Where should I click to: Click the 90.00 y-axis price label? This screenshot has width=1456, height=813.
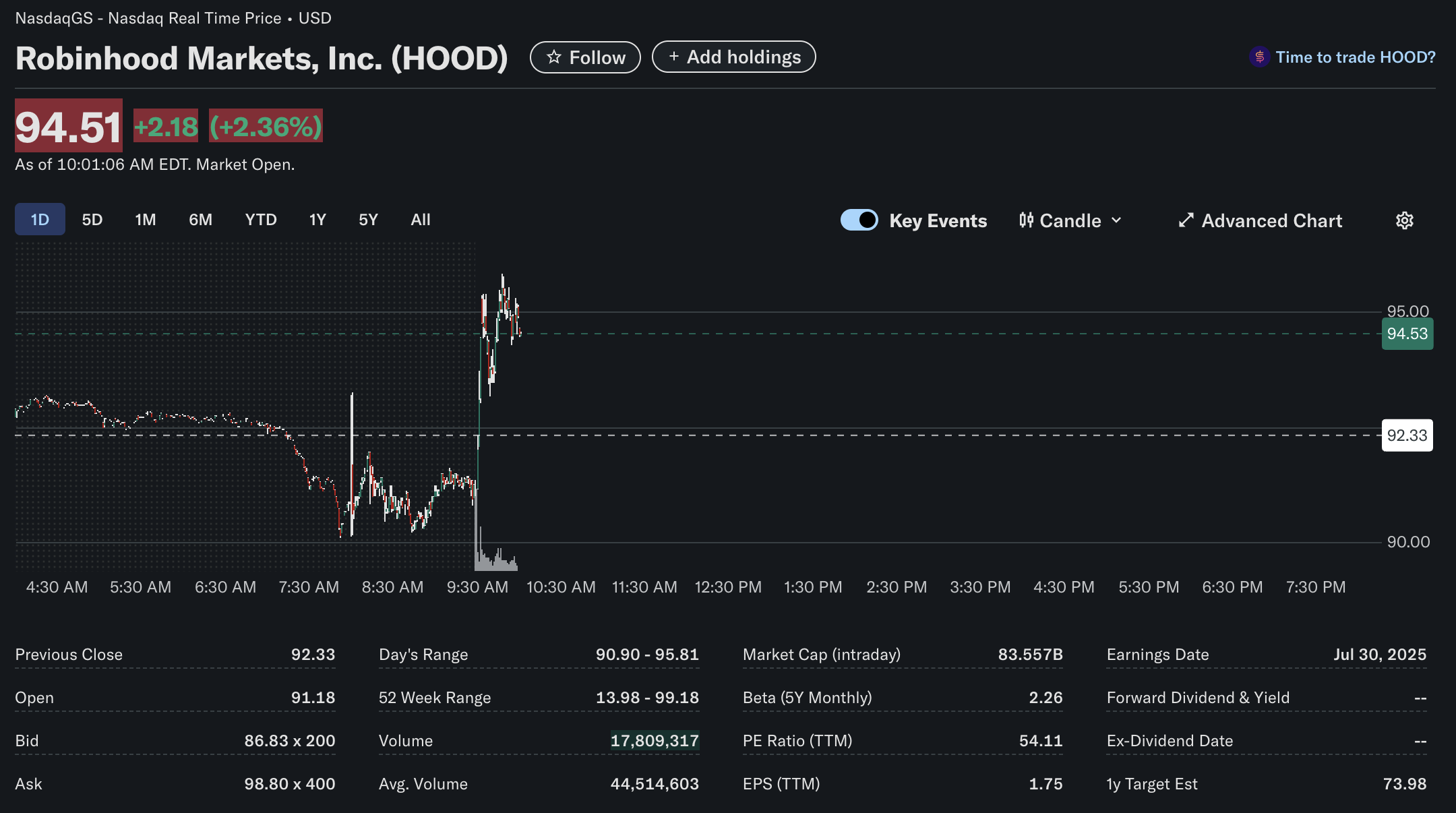(x=1408, y=542)
